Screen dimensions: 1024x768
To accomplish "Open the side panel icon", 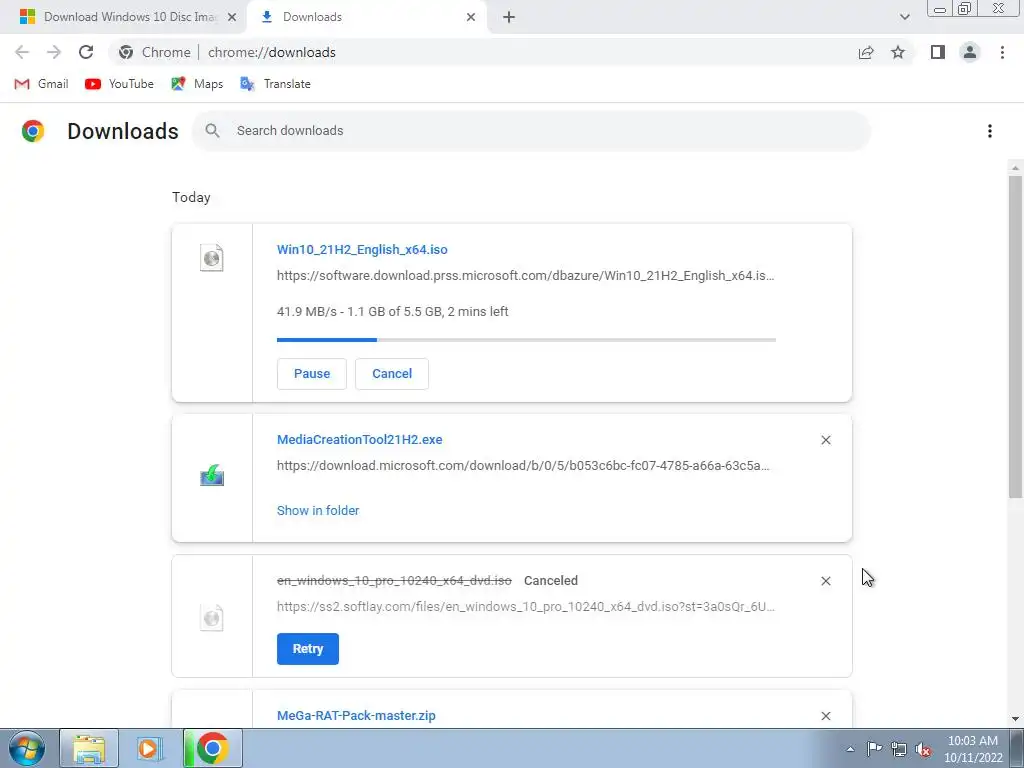I will (938, 52).
